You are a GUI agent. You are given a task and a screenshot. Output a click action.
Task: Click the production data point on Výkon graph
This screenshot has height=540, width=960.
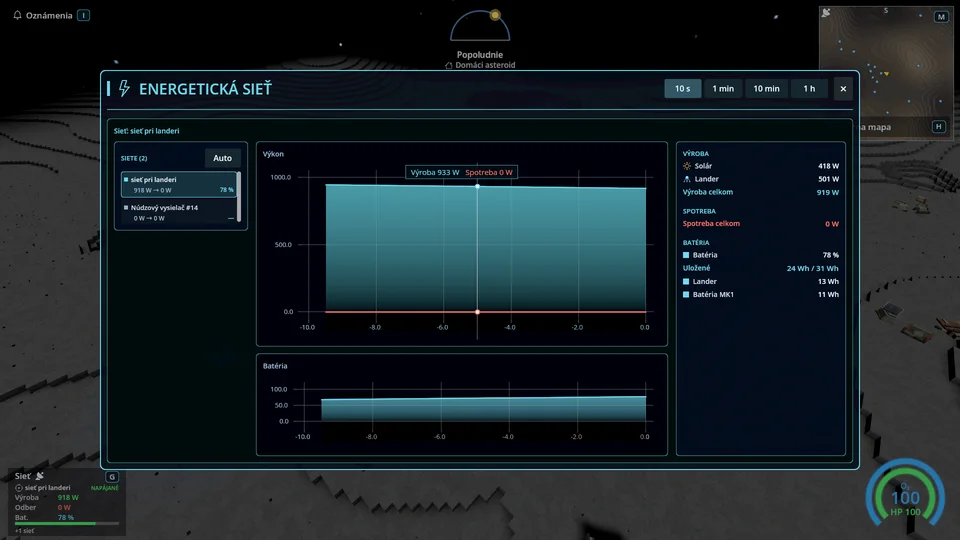478,186
